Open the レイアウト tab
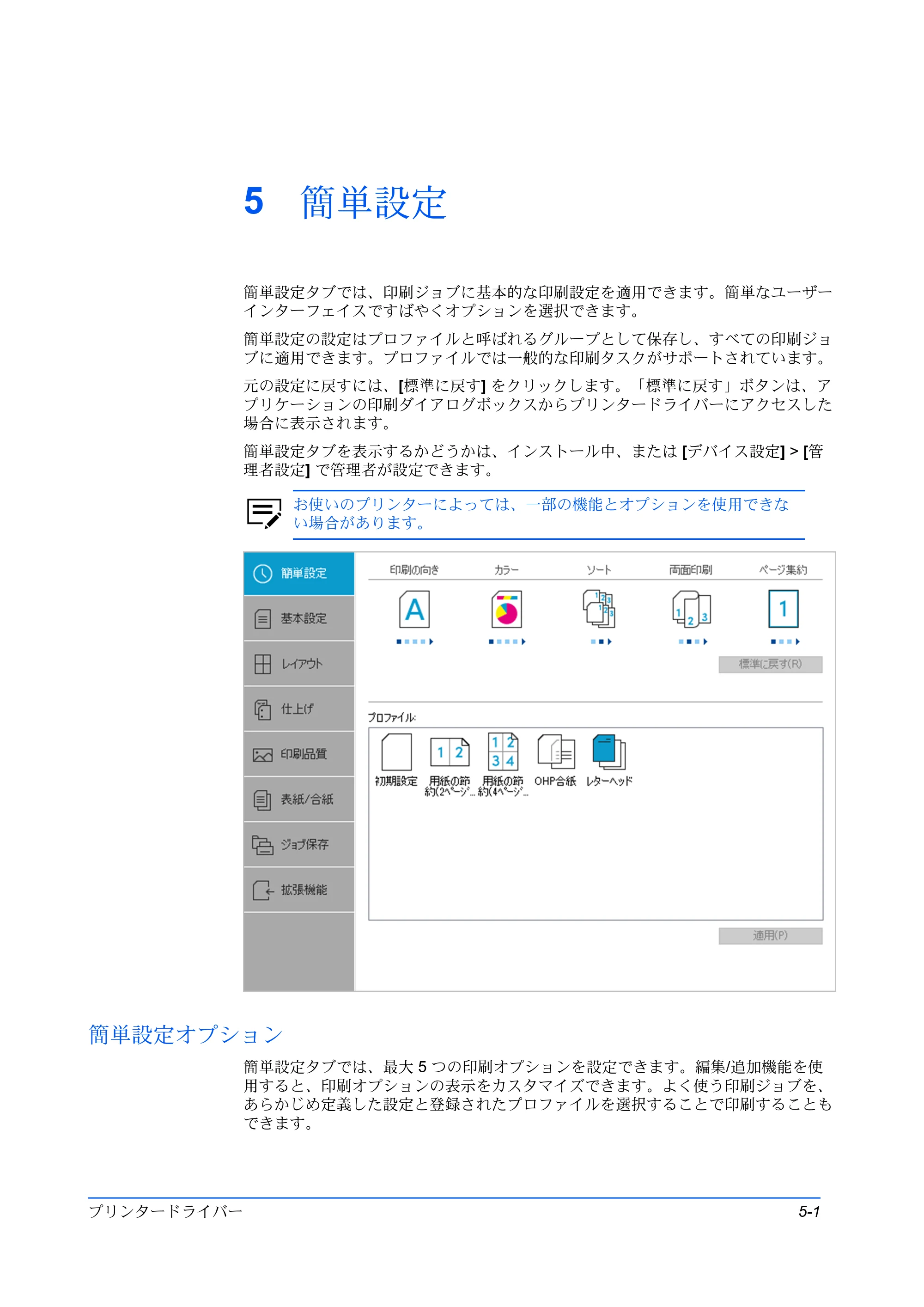The width and height of the screenshot is (924, 1307). coord(299,664)
